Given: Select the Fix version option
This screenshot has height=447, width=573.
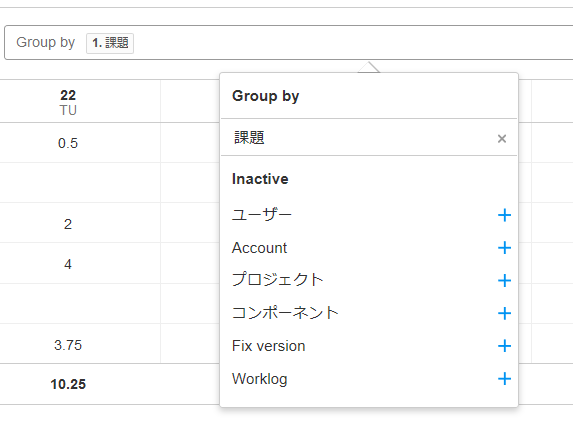Looking at the screenshot, I should (269, 346).
